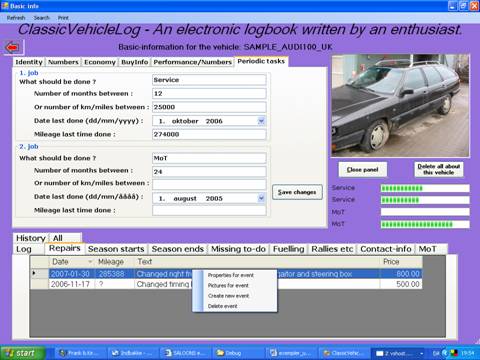The image size is (480, 360).
Task: Open date dropdown for 1. august 2005
Action: click(x=261, y=198)
